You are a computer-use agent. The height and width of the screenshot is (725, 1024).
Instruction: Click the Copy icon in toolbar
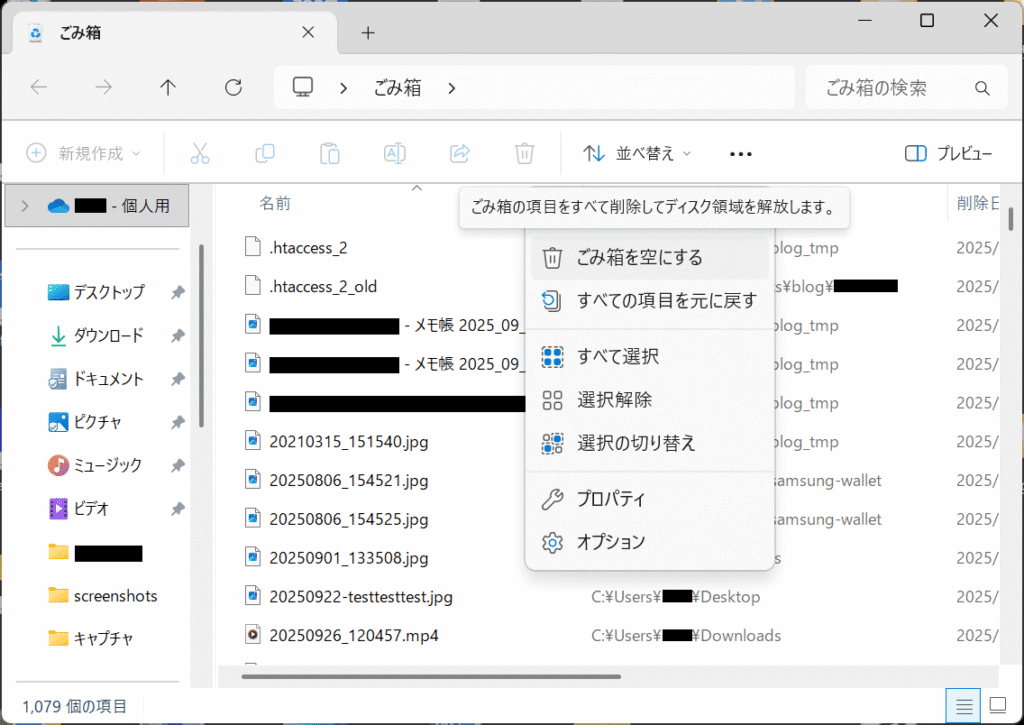pos(264,153)
